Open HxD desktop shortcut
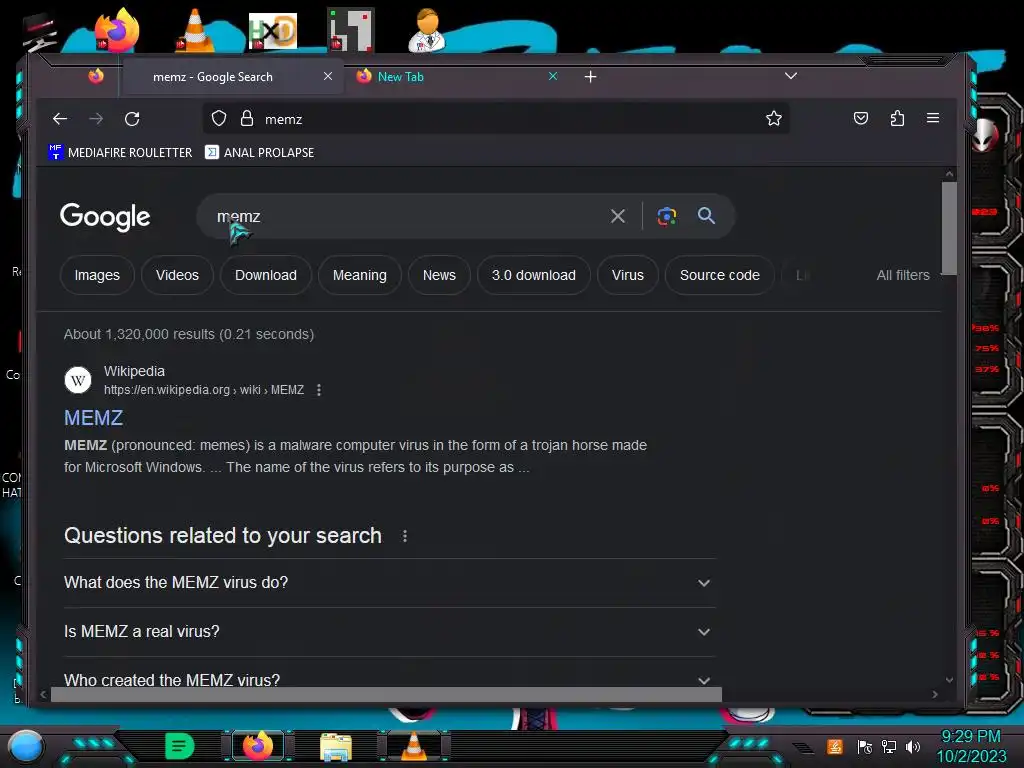Viewport: 1024px width, 768px height. [273, 31]
